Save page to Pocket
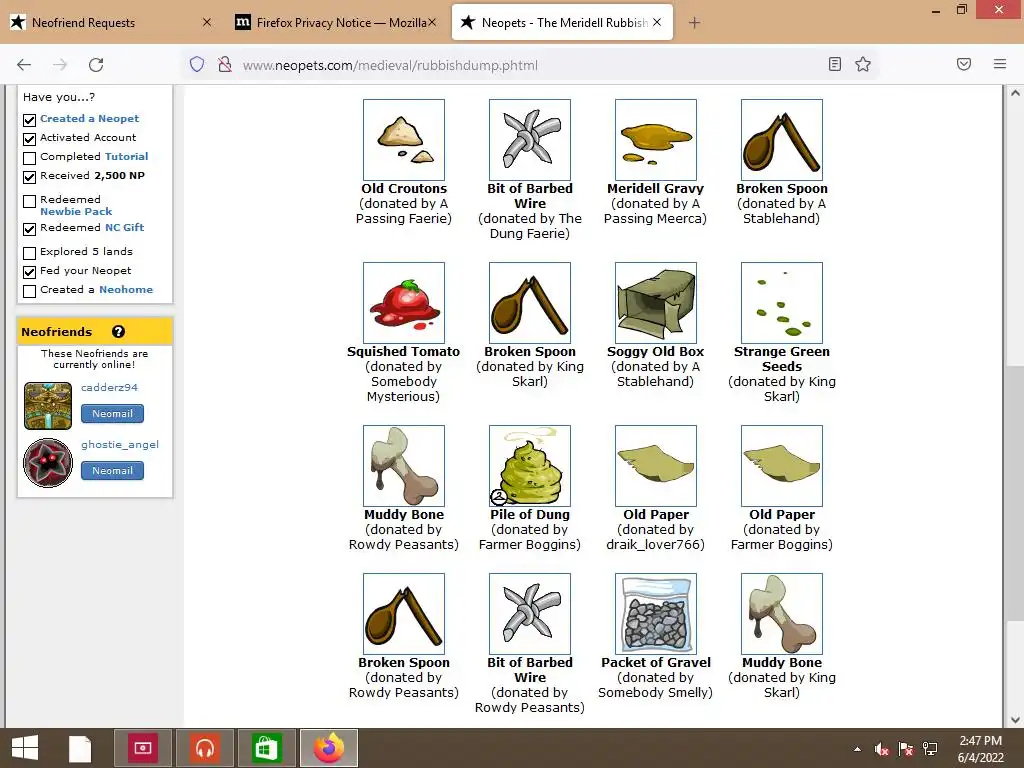This screenshot has height=768, width=1024. [964, 64]
